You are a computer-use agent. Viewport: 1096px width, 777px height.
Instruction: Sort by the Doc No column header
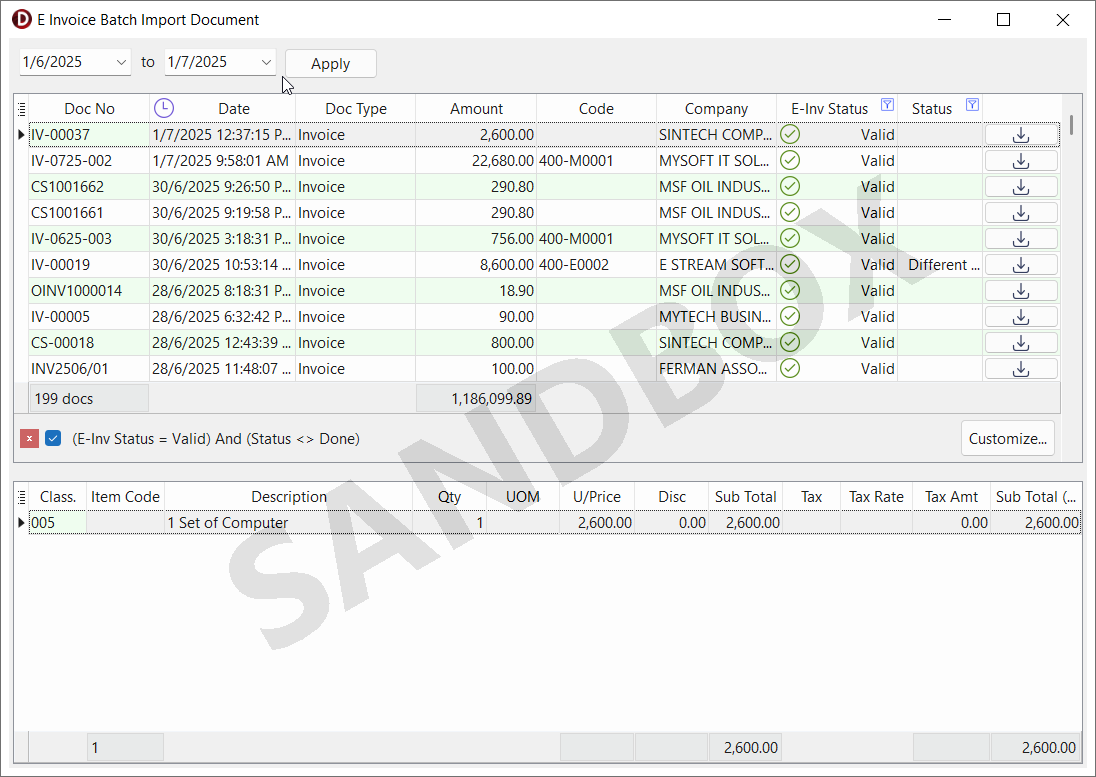pos(89,109)
